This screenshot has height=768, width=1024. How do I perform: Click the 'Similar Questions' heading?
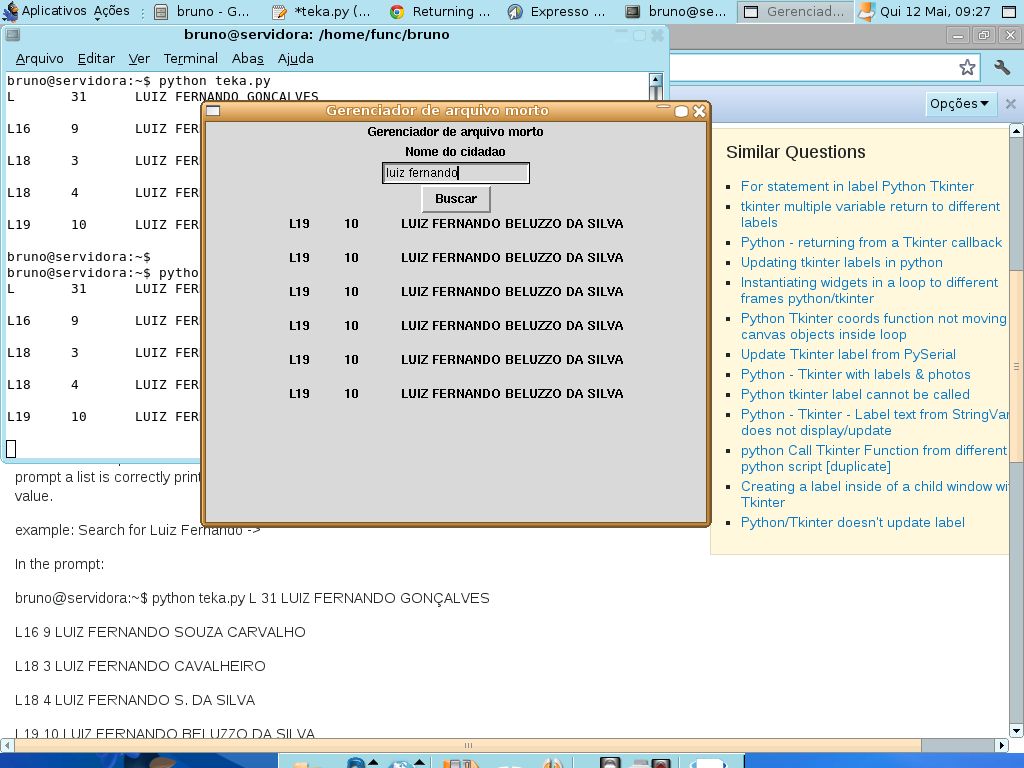click(x=795, y=152)
